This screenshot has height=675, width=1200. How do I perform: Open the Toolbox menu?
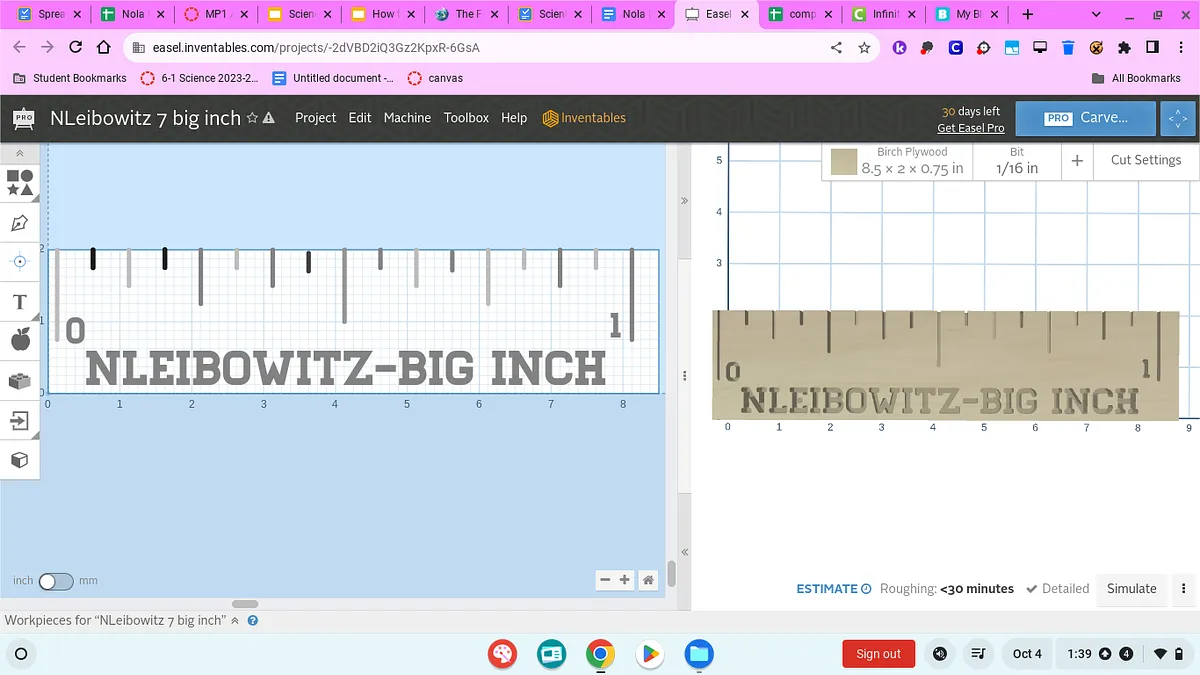pos(466,118)
